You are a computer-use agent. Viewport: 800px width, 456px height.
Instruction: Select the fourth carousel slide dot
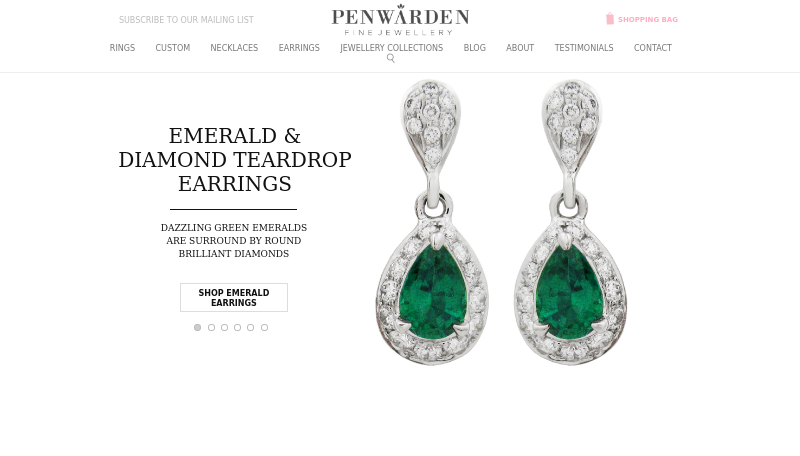(x=238, y=327)
